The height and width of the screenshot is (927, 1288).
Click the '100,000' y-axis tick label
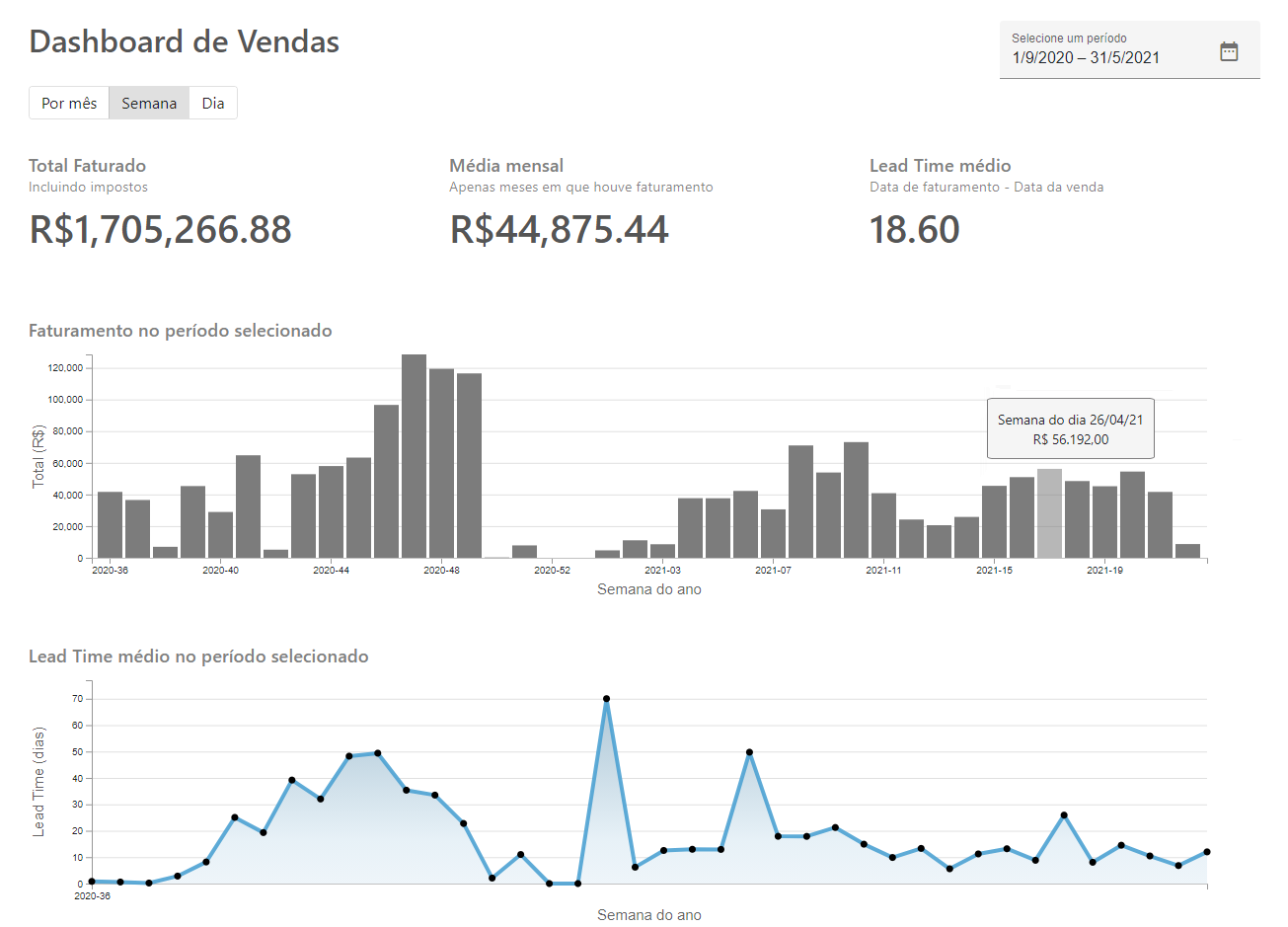[65, 400]
